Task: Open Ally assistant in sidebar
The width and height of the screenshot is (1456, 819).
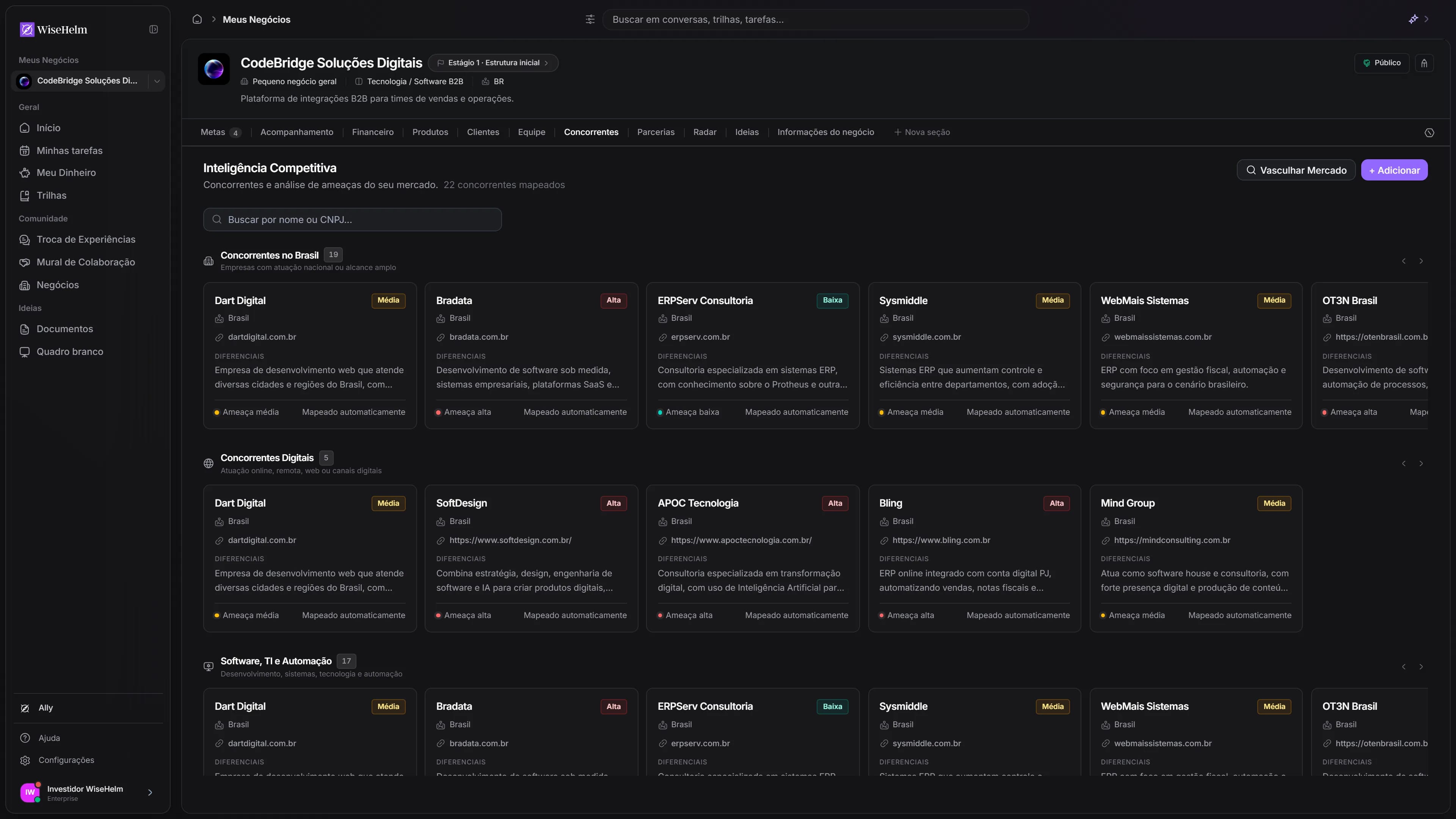Action: 88,708
